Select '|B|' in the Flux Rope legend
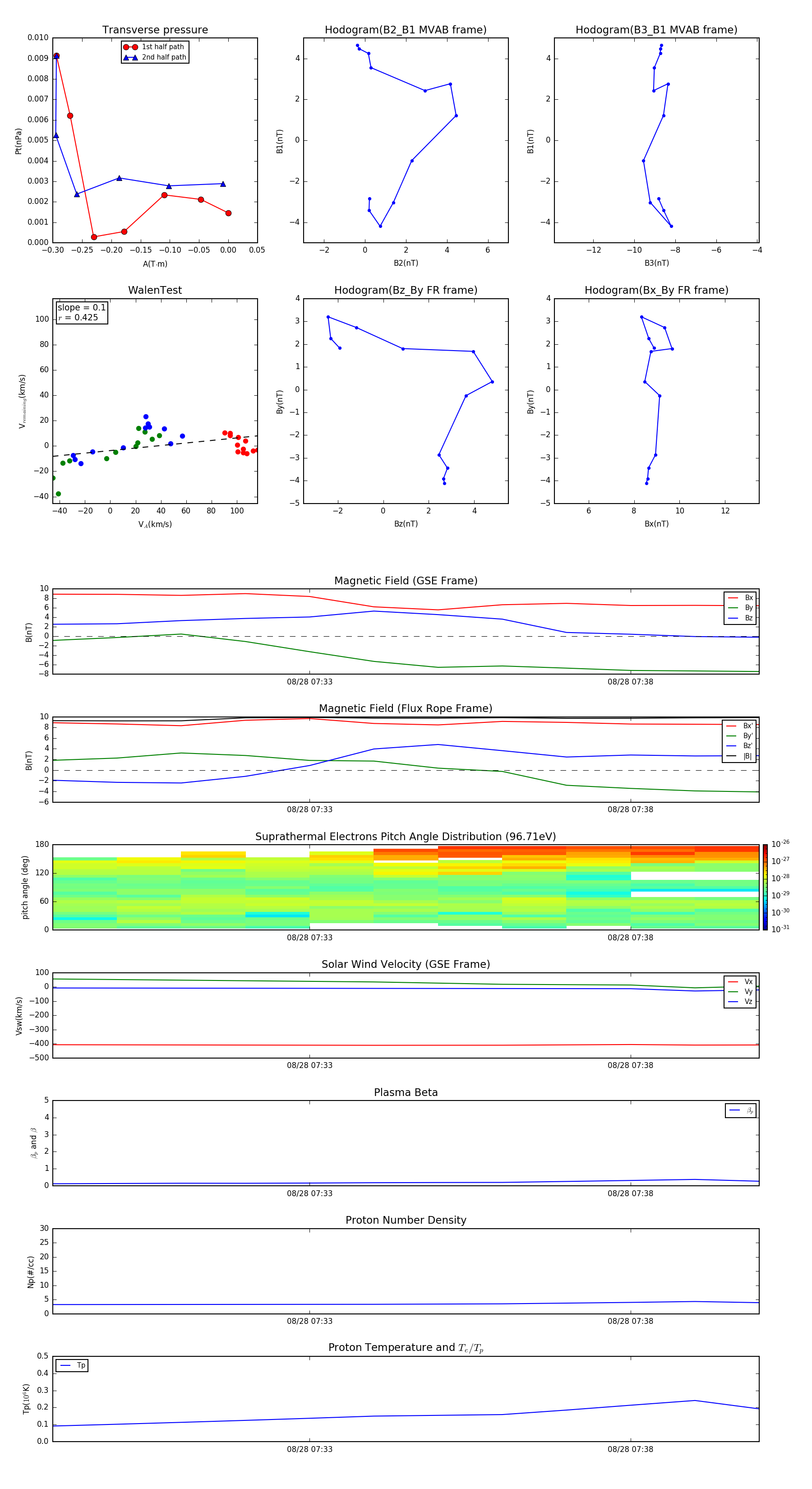 tap(739, 756)
